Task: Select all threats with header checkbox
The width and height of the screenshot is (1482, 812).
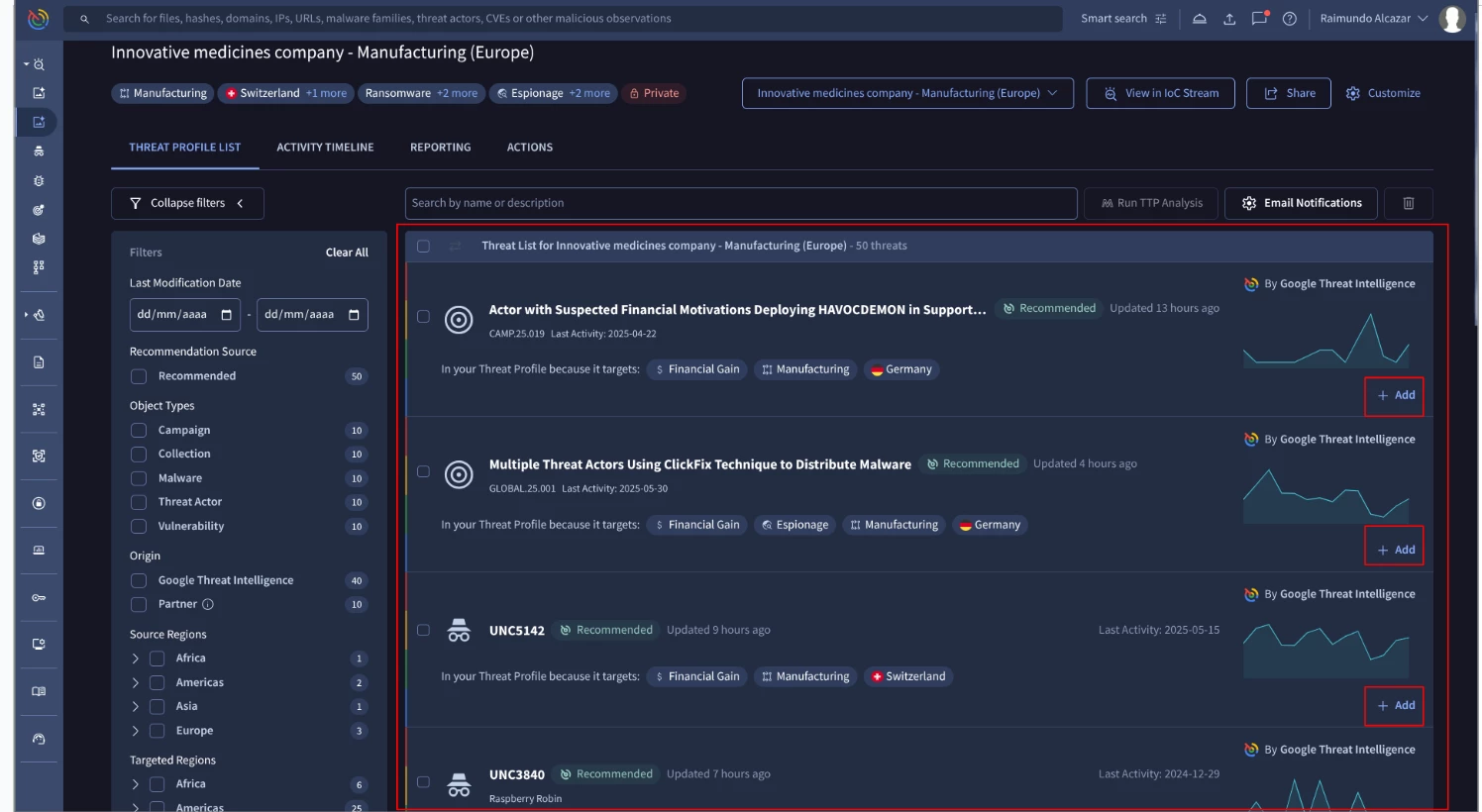Action: pos(423,246)
